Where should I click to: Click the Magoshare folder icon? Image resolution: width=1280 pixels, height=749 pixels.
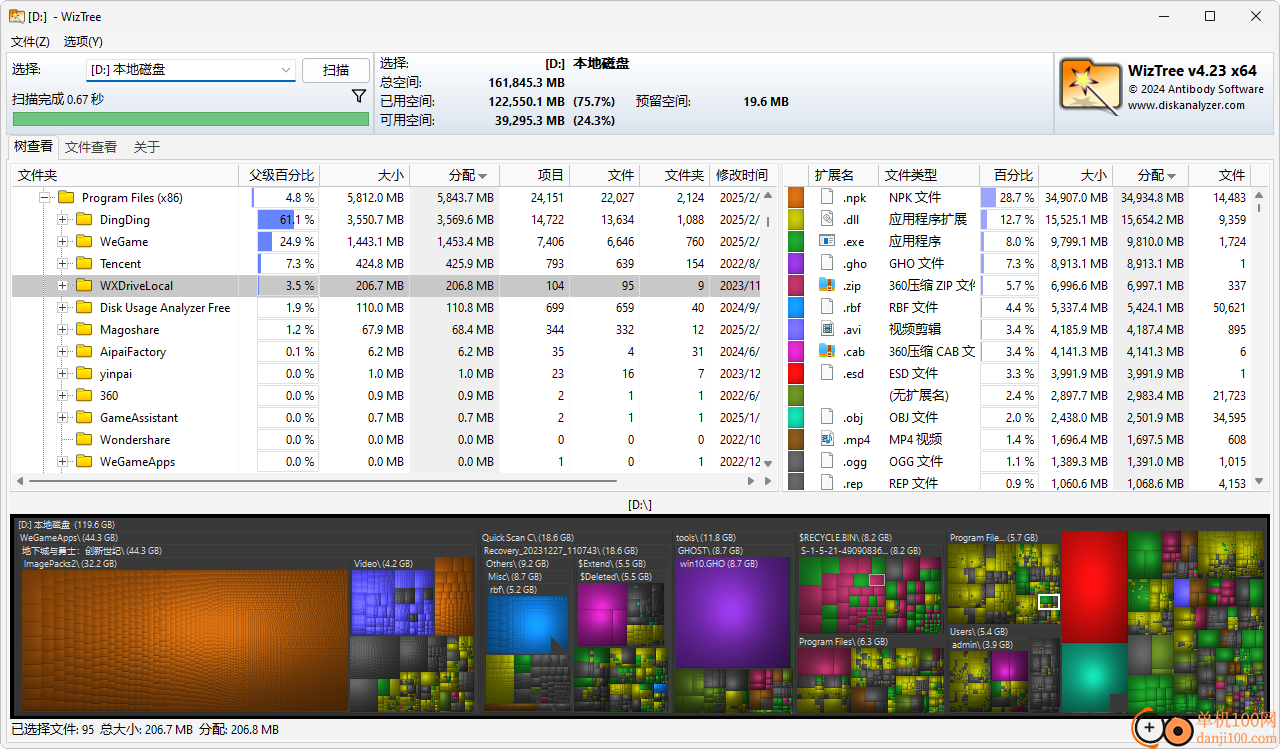pyautogui.click(x=84, y=330)
